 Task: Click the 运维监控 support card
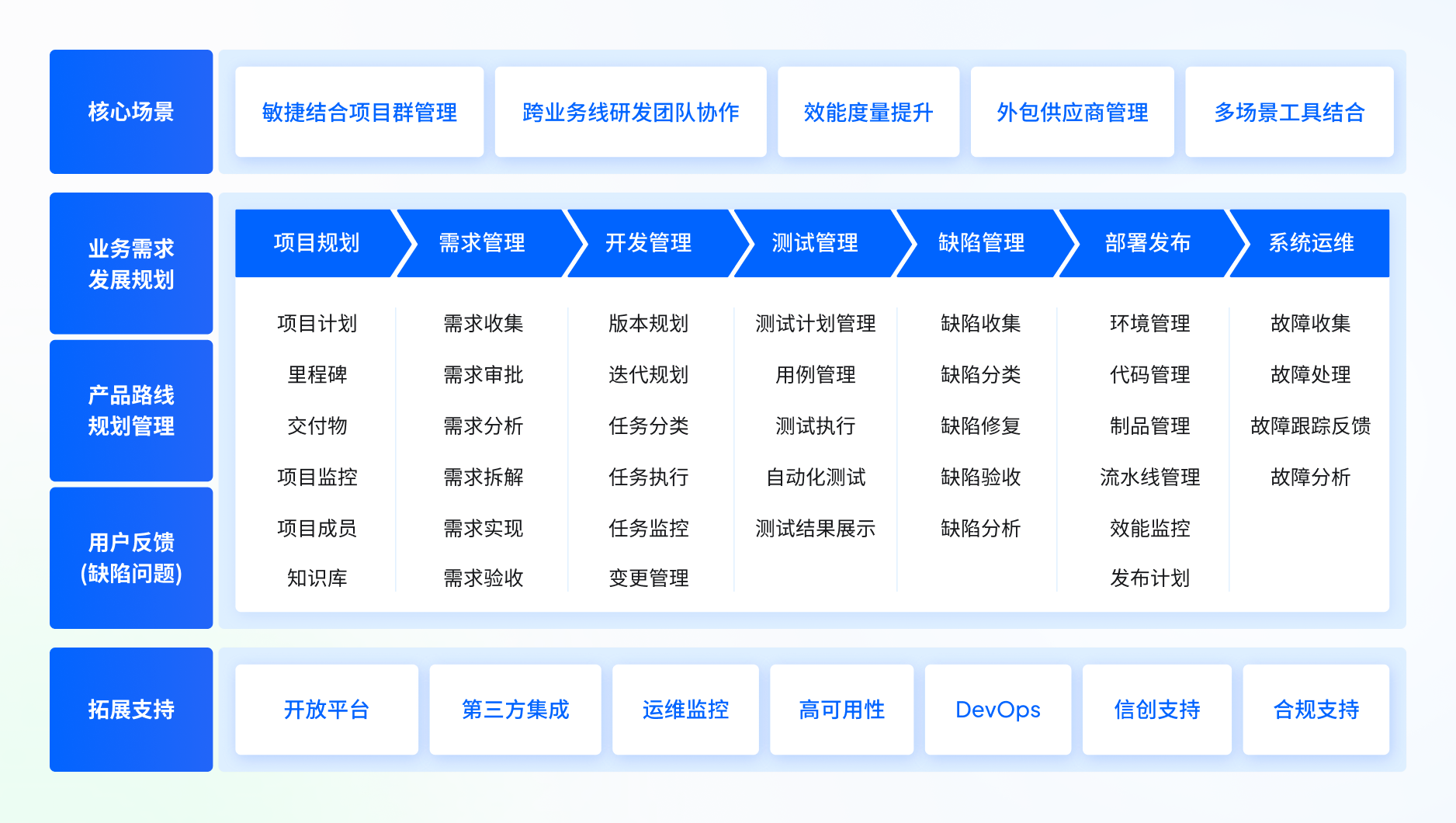pyautogui.click(x=685, y=709)
